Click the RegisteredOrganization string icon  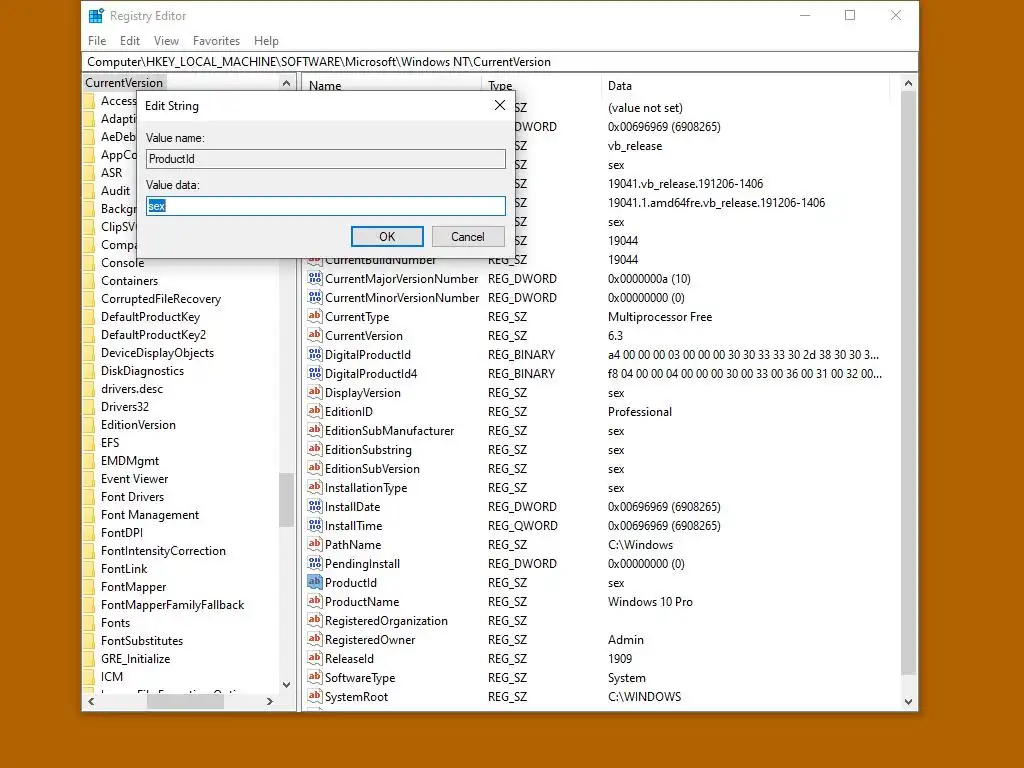tap(315, 620)
